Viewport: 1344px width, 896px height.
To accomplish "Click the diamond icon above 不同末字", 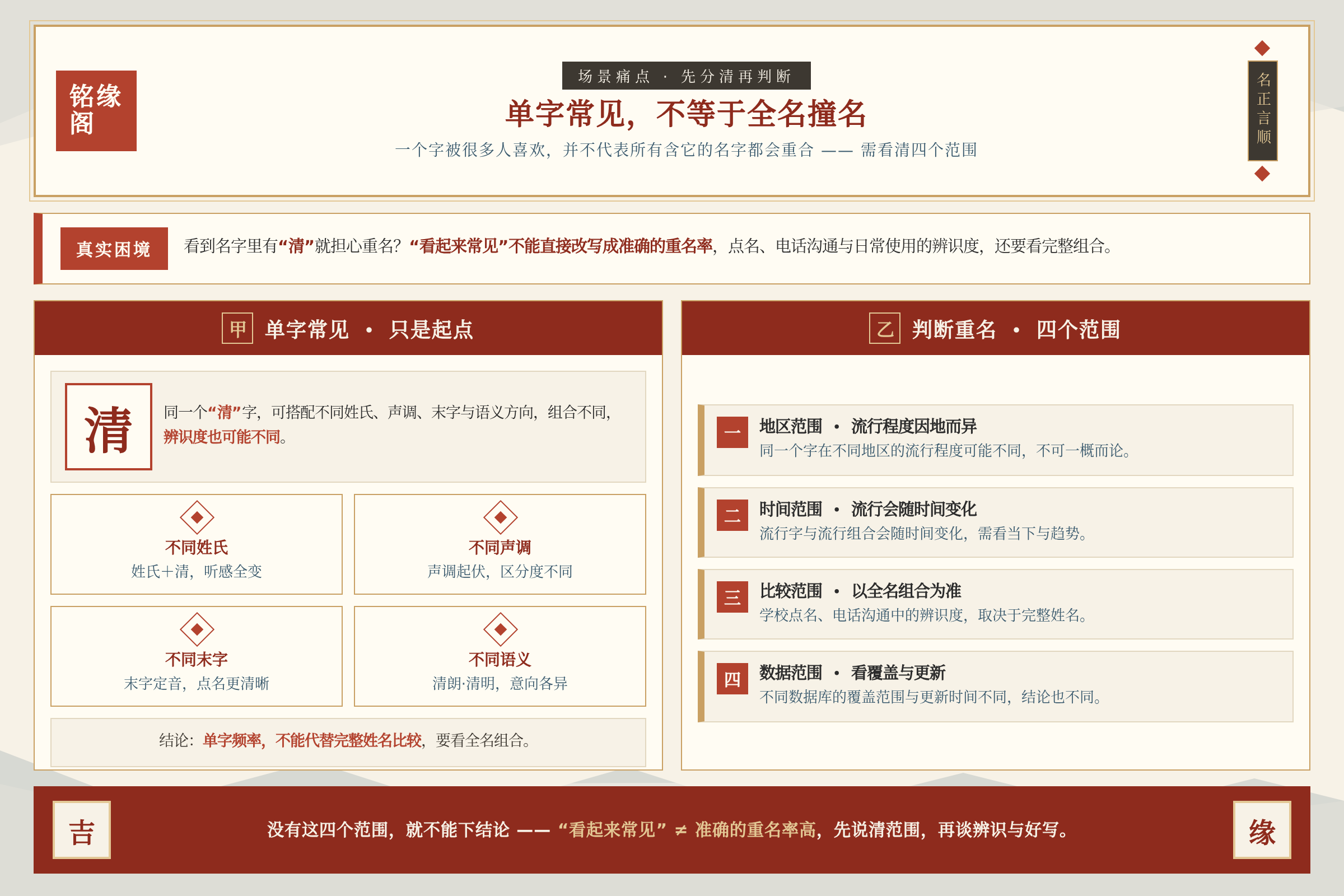I will (197, 629).
